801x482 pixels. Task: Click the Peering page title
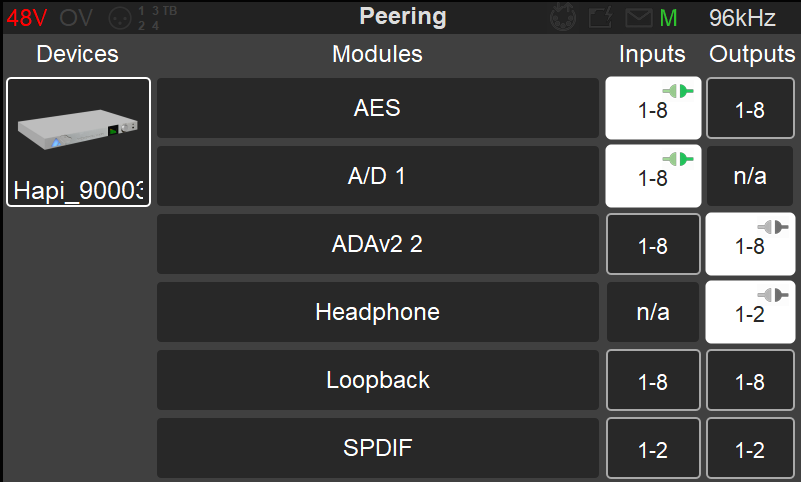[403, 16]
